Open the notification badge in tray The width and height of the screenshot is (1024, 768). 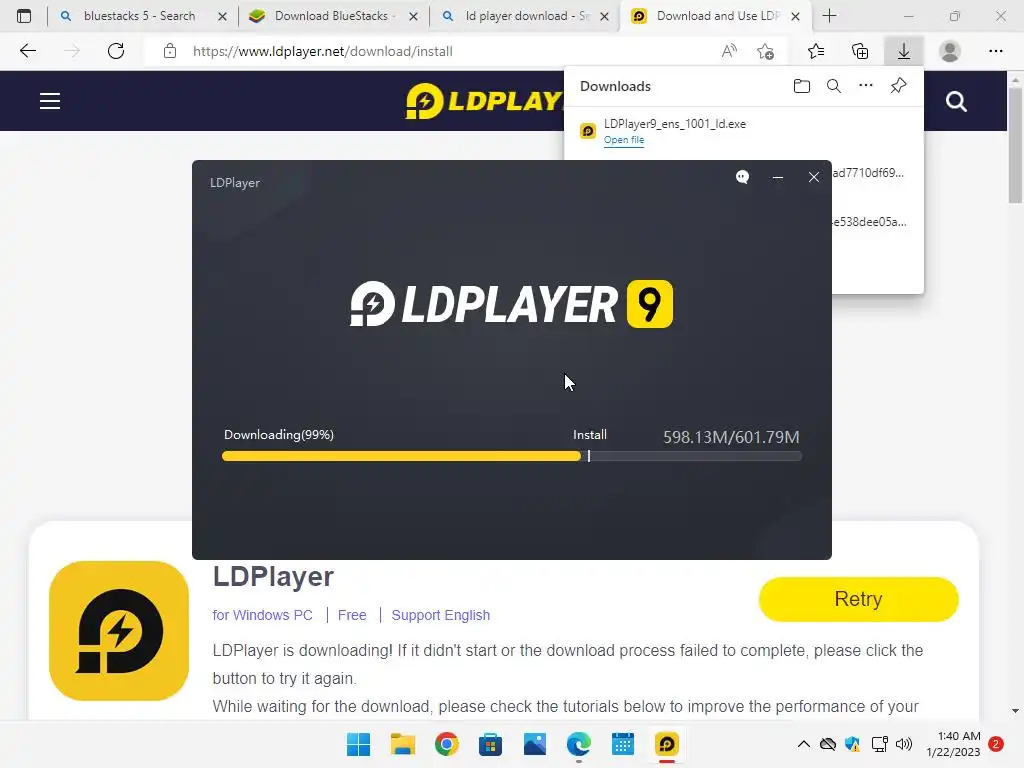click(996, 744)
